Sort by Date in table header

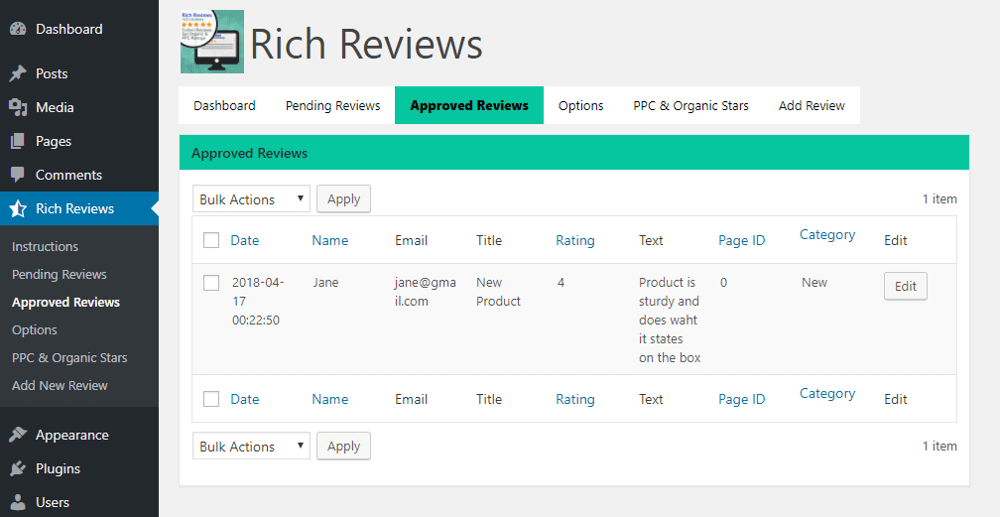[245, 240]
